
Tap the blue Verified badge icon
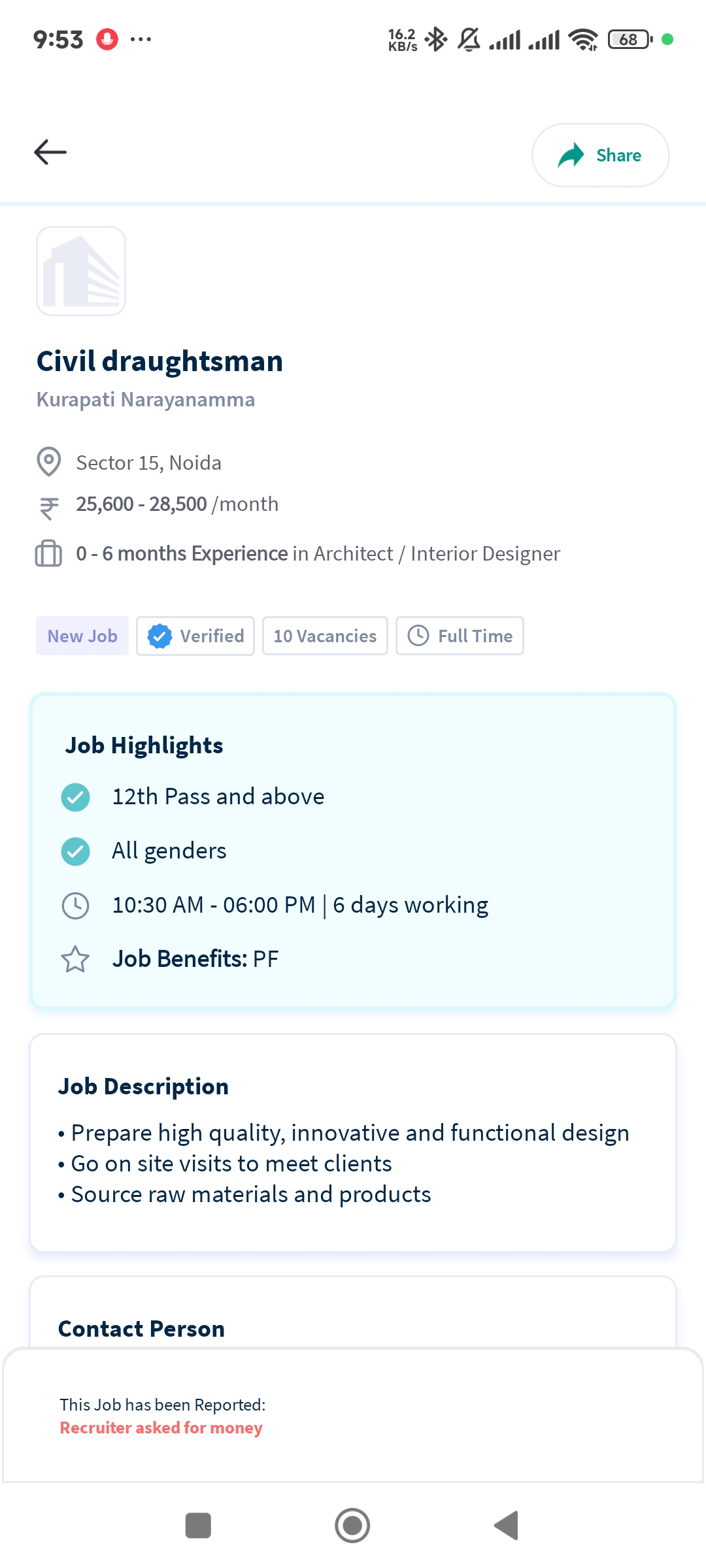160,636
